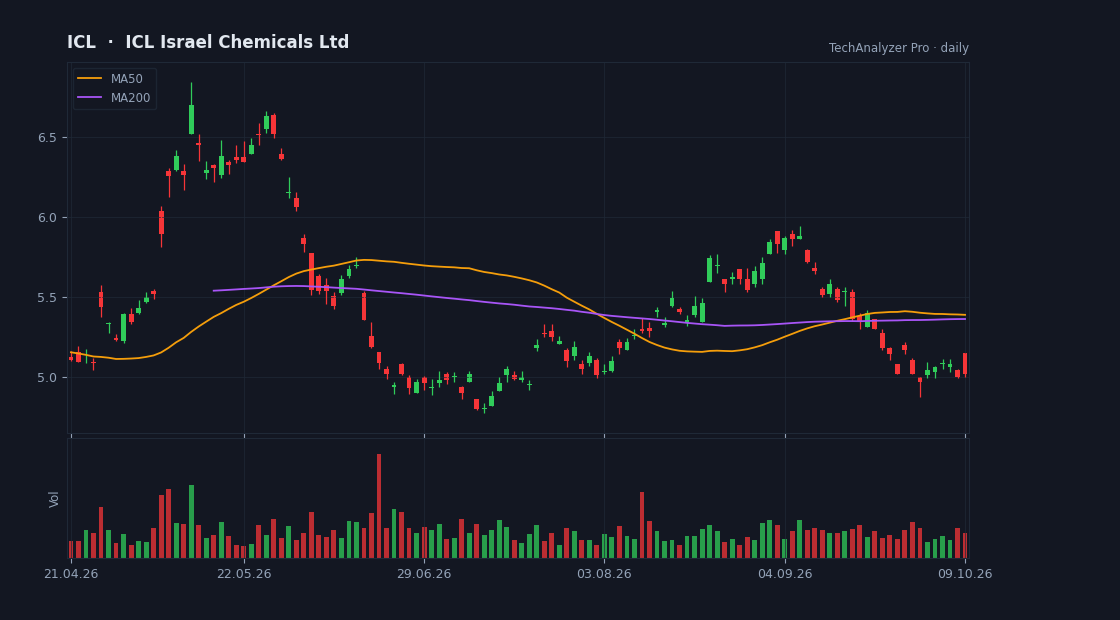This screenshot has width=1120, height=620.
Task: Click the 09.10.26 date label
Action: click(x=965, y=574)
